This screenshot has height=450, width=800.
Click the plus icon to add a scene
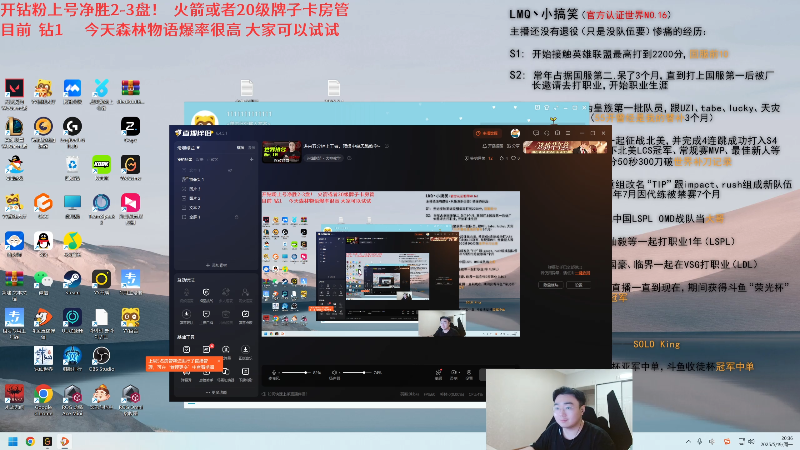pos(252,160)
